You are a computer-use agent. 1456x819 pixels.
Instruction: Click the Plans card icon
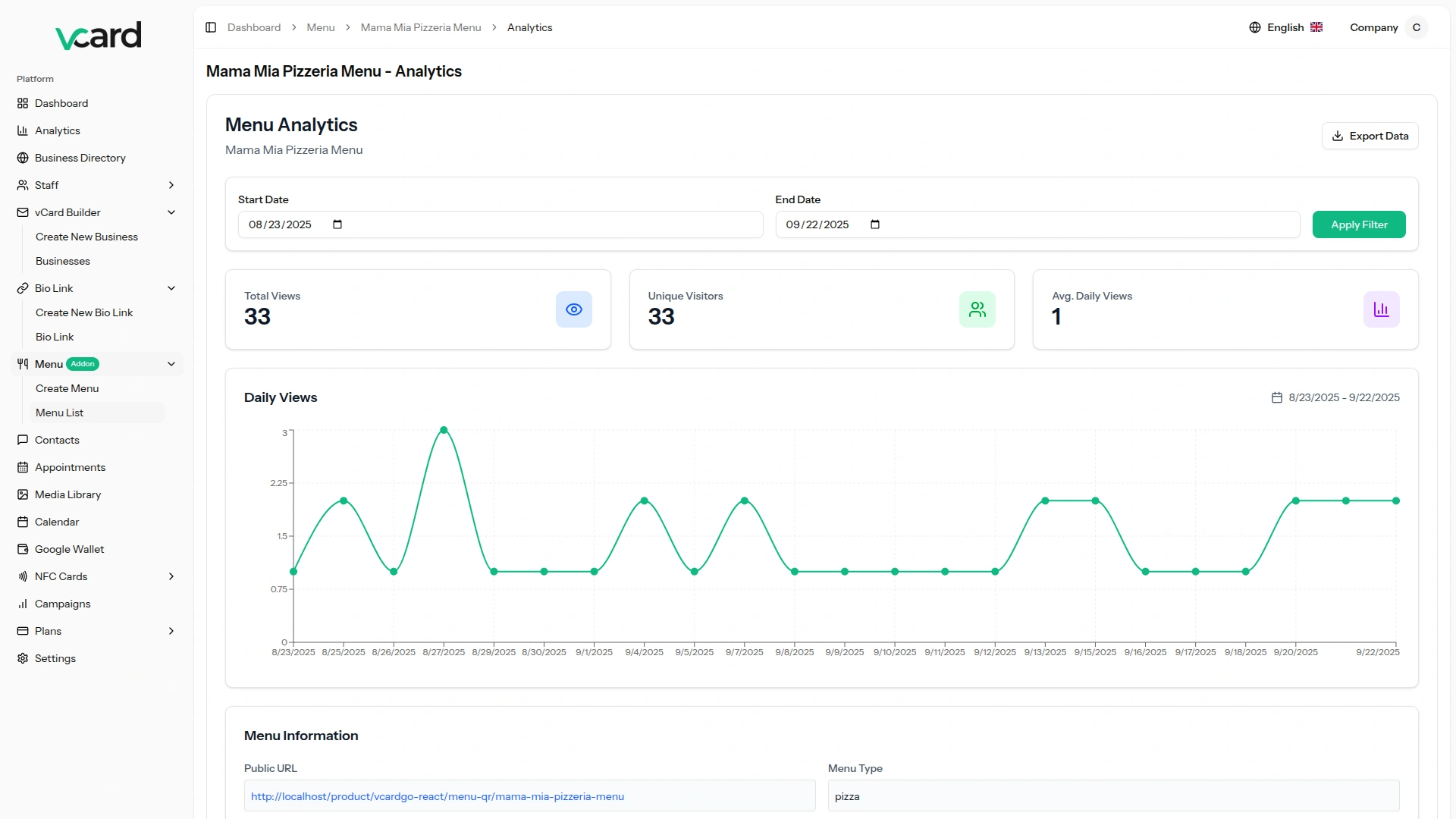tap(23, 631)
